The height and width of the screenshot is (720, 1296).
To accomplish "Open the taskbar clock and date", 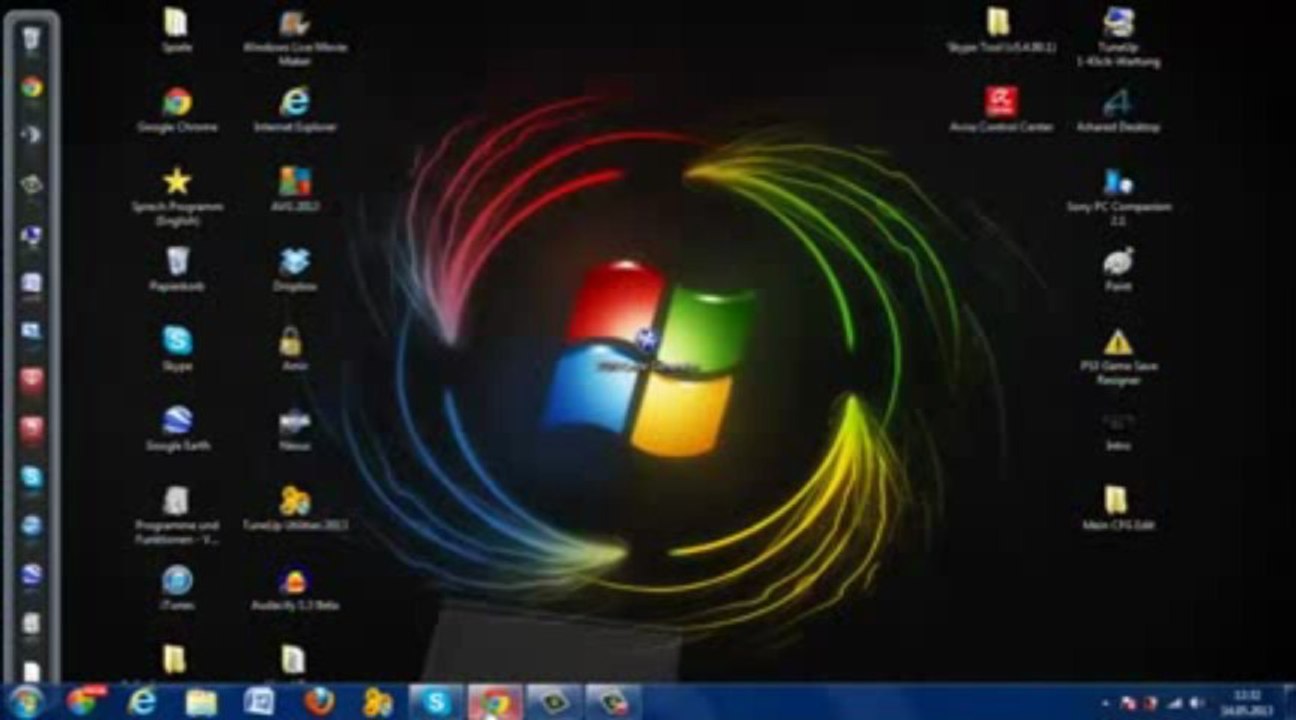I will click(x=1245, y=702).
